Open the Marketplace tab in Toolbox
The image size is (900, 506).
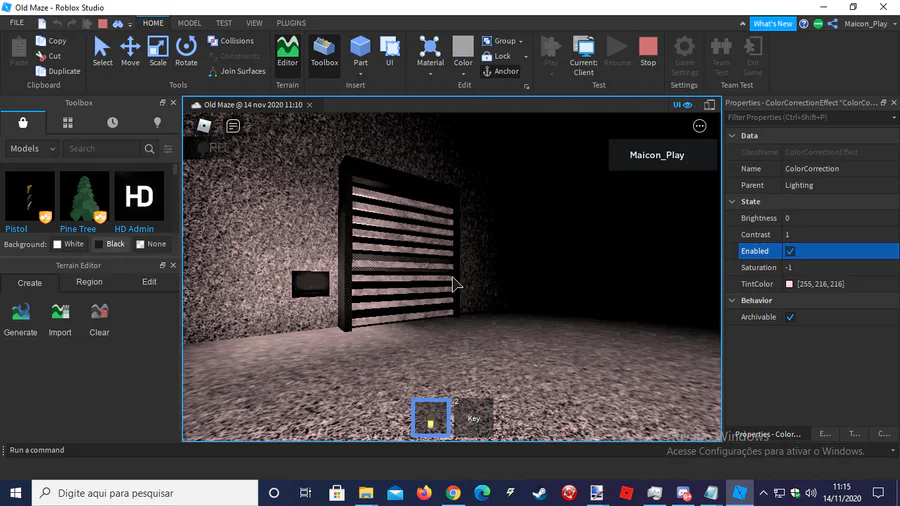click(23, 123)
